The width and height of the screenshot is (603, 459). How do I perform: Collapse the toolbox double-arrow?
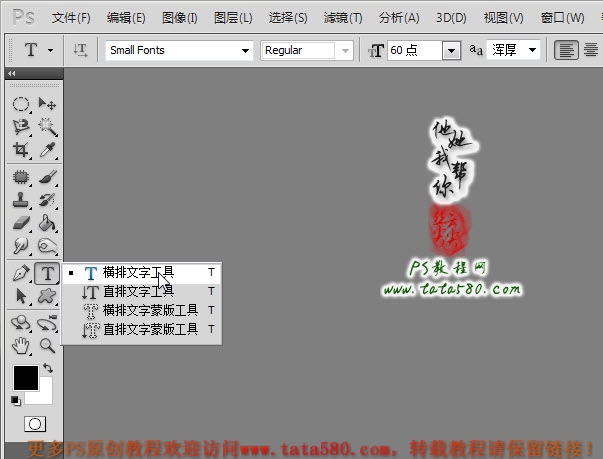[x=12, y=73]
